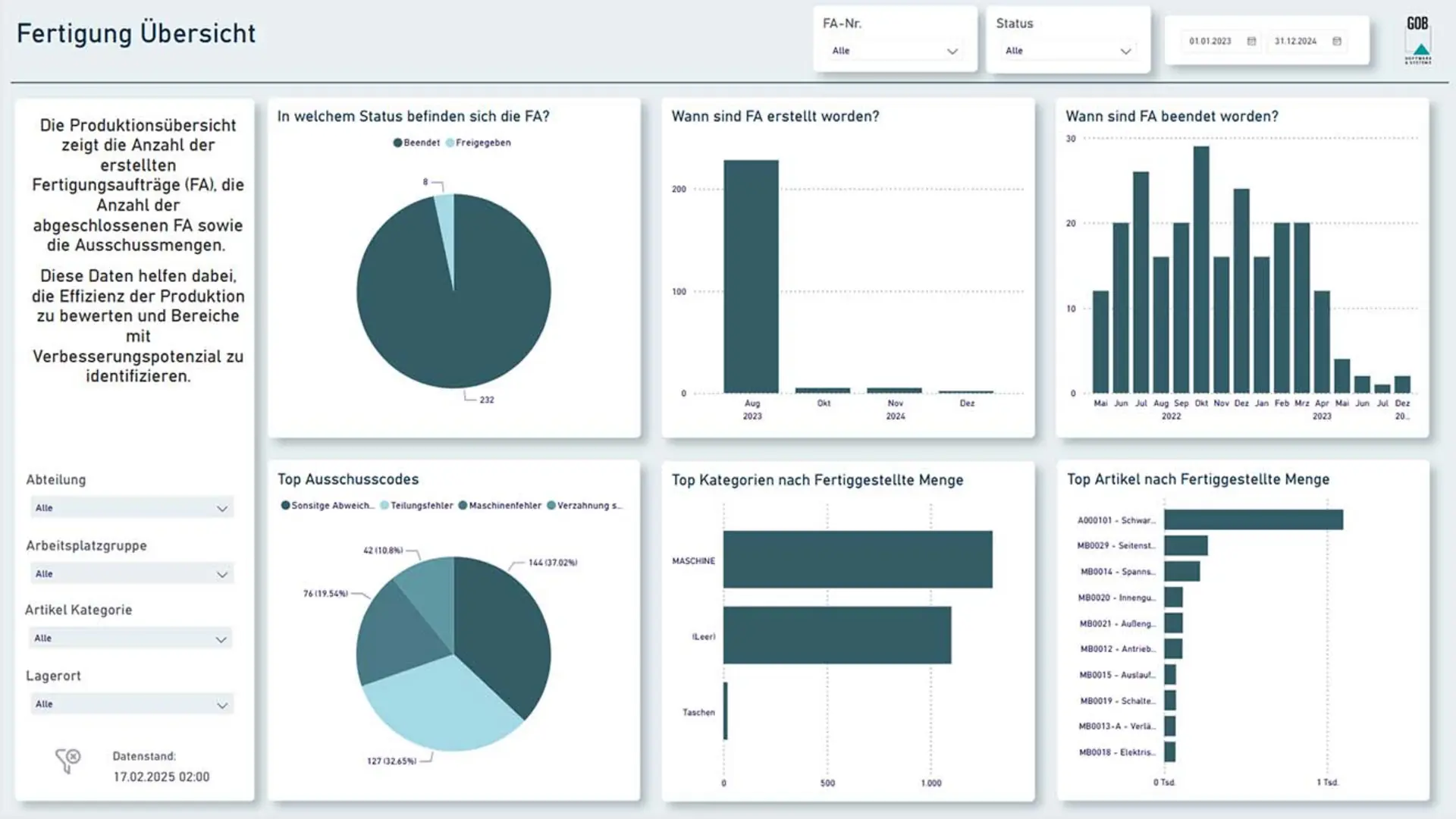Click the Top Ausschusscodes chart title

(348, 479)
